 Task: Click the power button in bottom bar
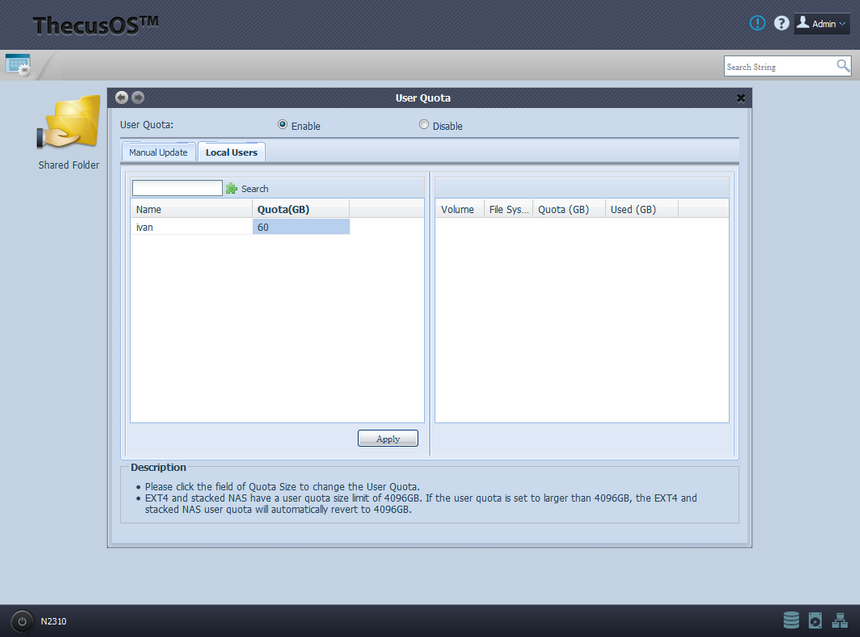coord(22,621)
